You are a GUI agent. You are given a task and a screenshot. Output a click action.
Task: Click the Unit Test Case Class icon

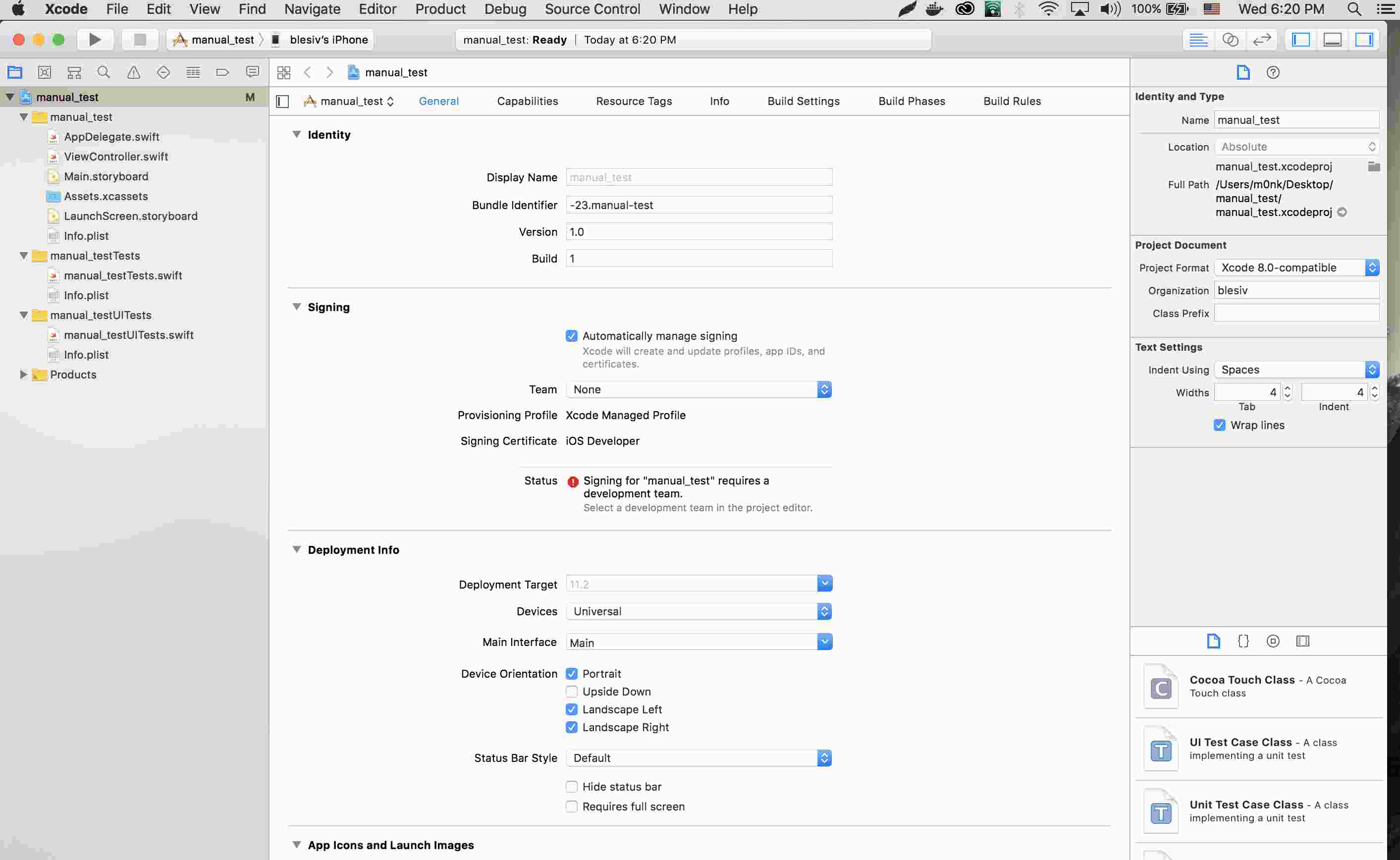tap(1161, 809)
